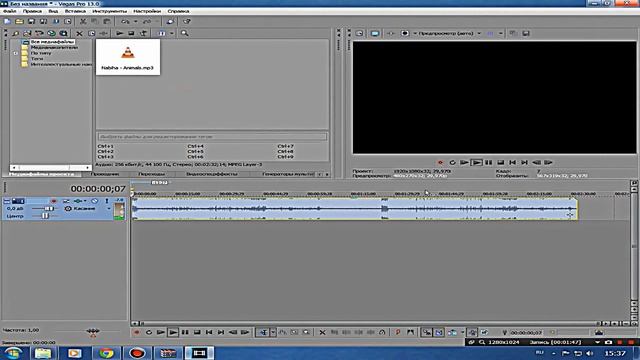The image size is (640, 360).
Task: Toggle snapping in the bottom toolbar
Action: pos(427,332)
